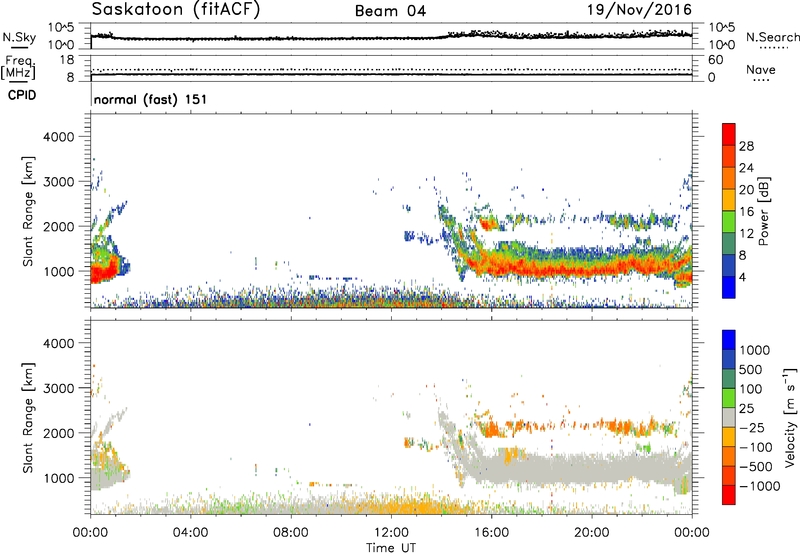
Task: Click the left "10^5" noise axis label
Action: (61, 28)
